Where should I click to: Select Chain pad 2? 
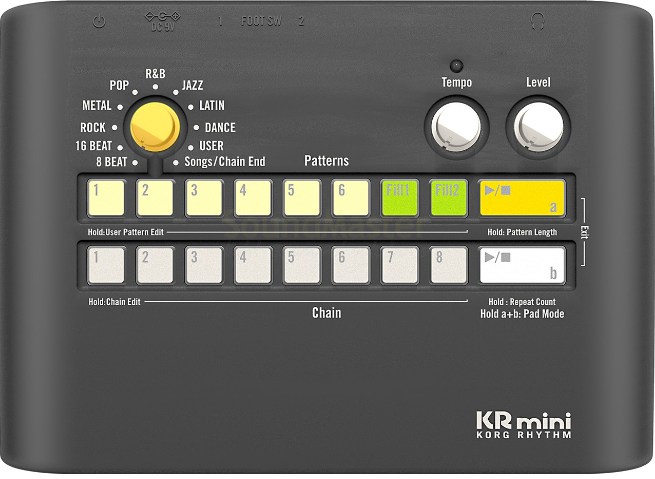155,265
